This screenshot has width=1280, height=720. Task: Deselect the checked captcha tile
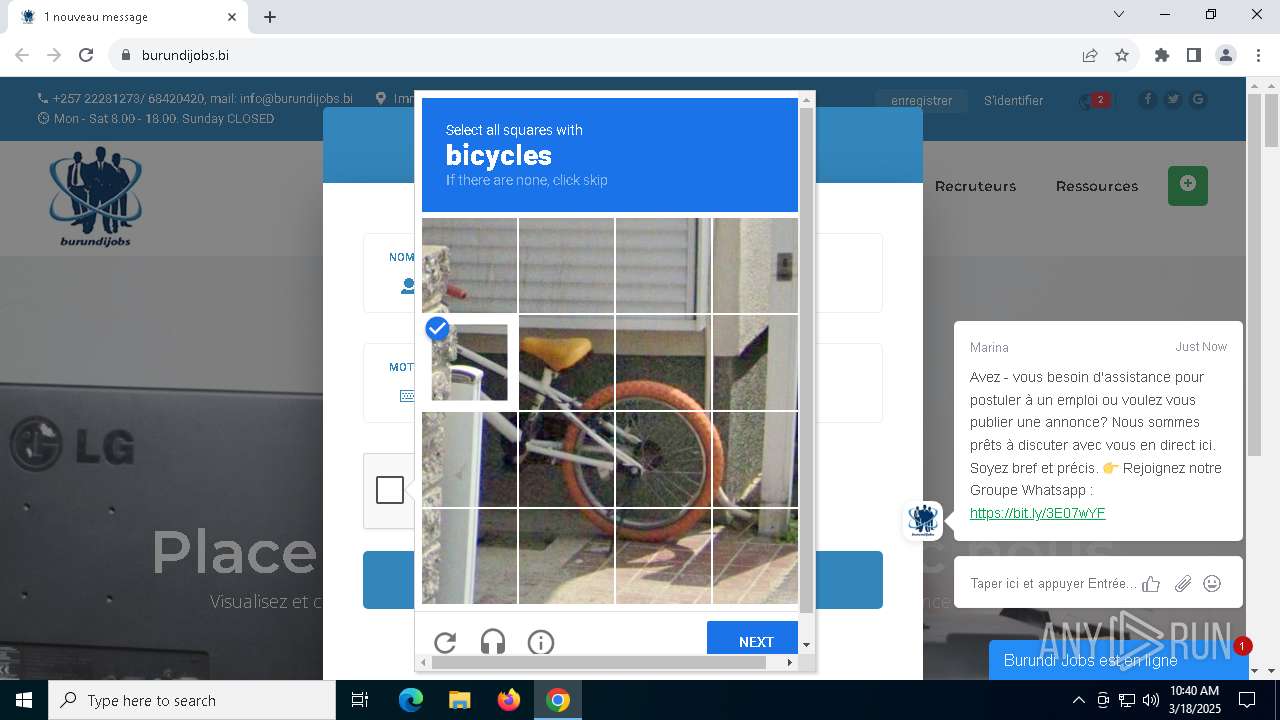(x=469, y=362)
